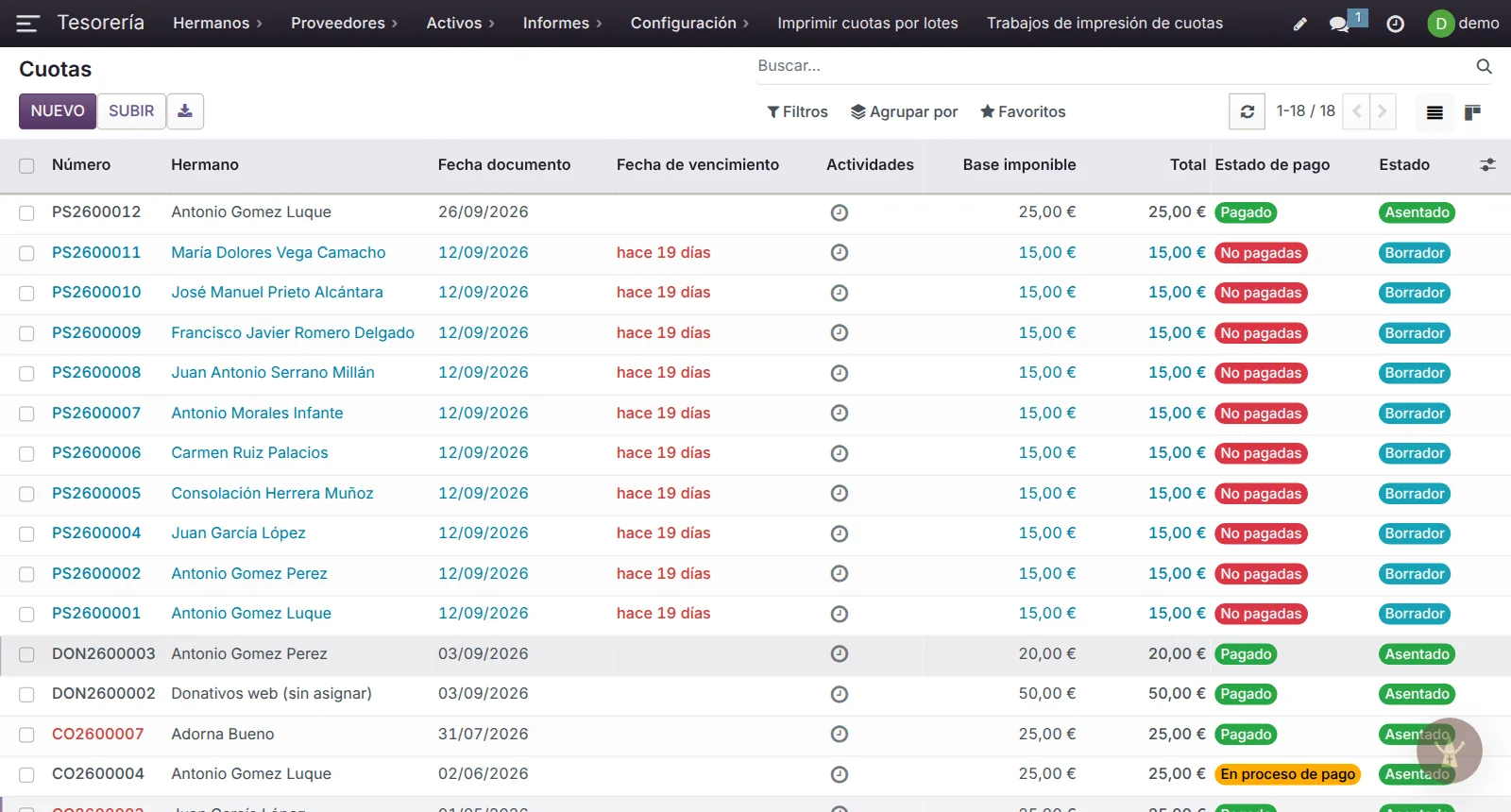
Task: Click activity clock for DON2600003 row
Action: (x=839, y=653)
